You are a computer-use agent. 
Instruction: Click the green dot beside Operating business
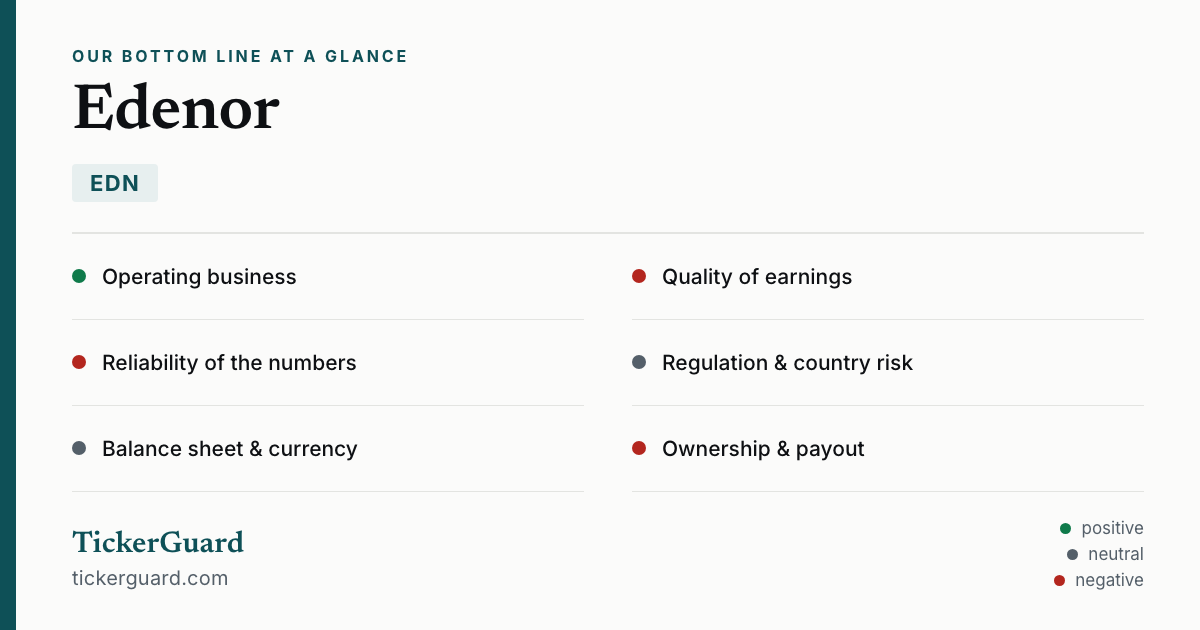[79, 276]
